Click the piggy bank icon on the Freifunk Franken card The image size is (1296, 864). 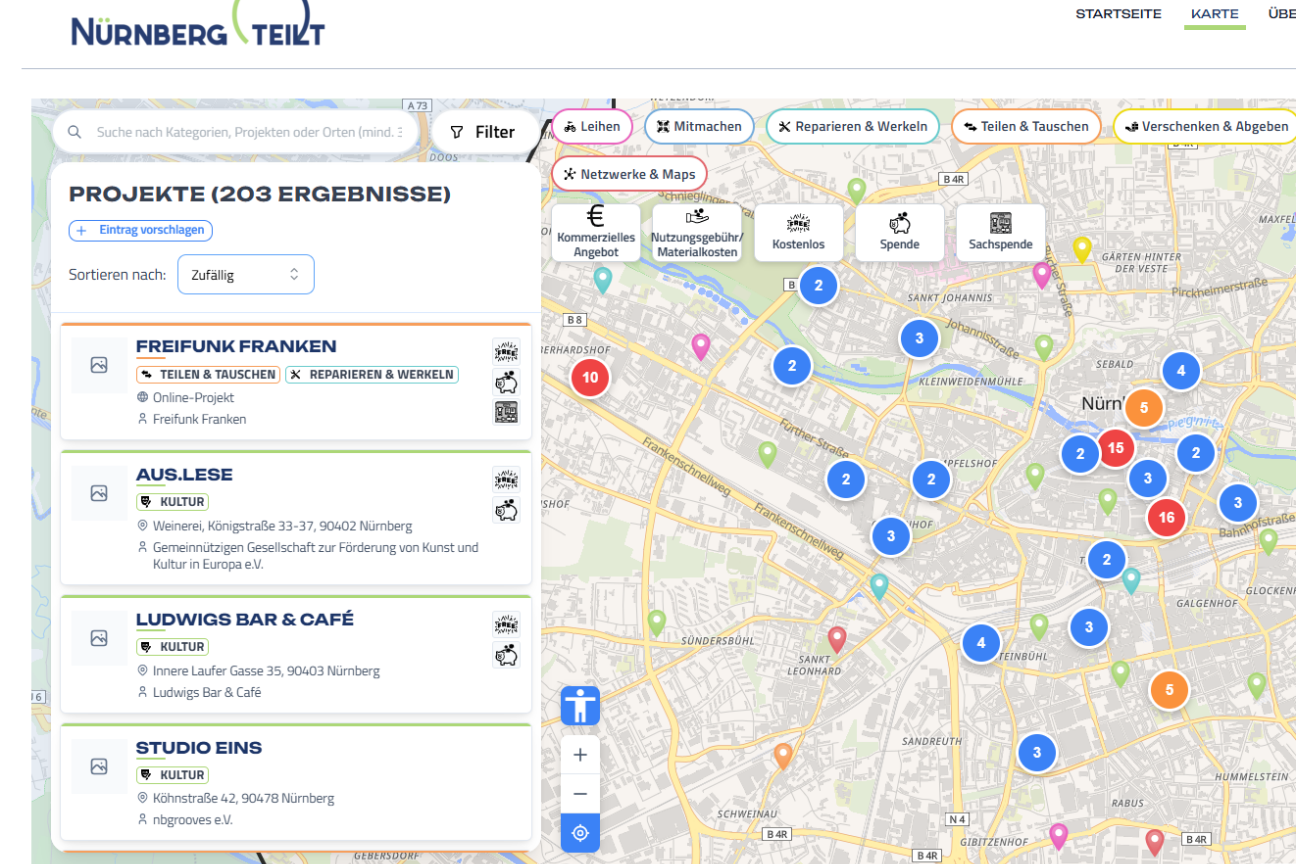pyautogui.click(x=506, y=381)
